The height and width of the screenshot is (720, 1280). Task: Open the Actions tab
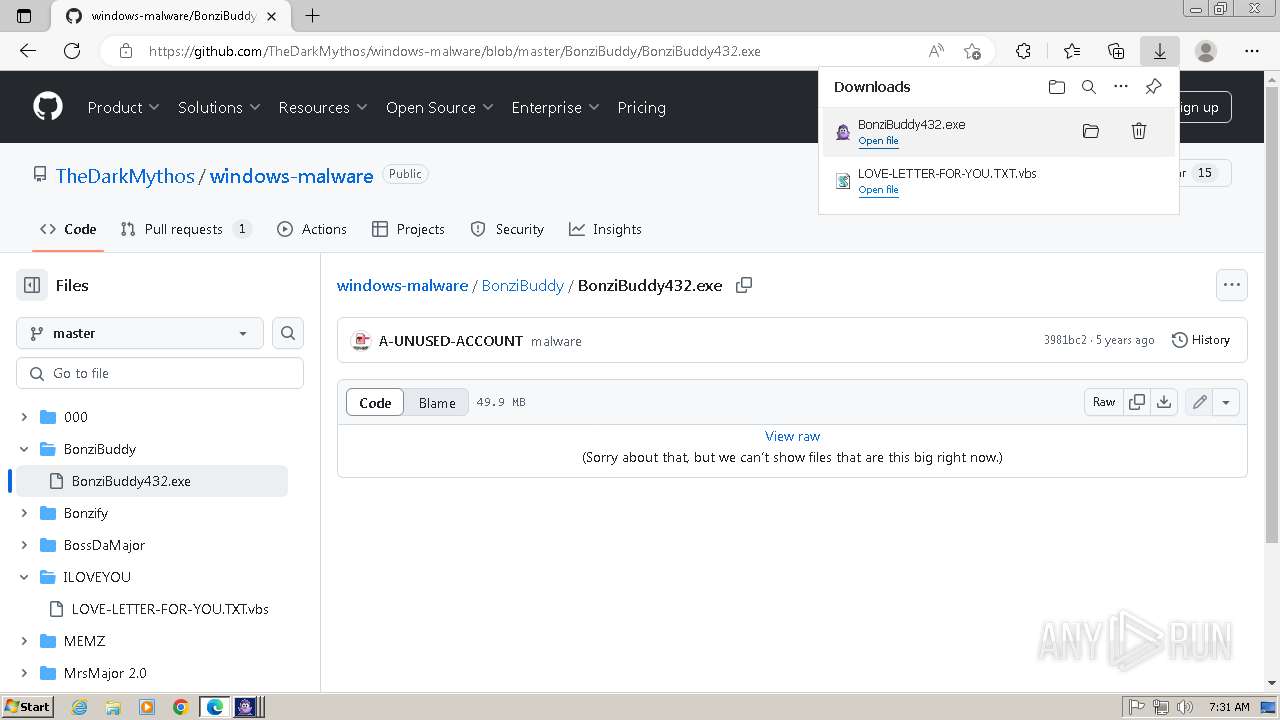point(312,229)
